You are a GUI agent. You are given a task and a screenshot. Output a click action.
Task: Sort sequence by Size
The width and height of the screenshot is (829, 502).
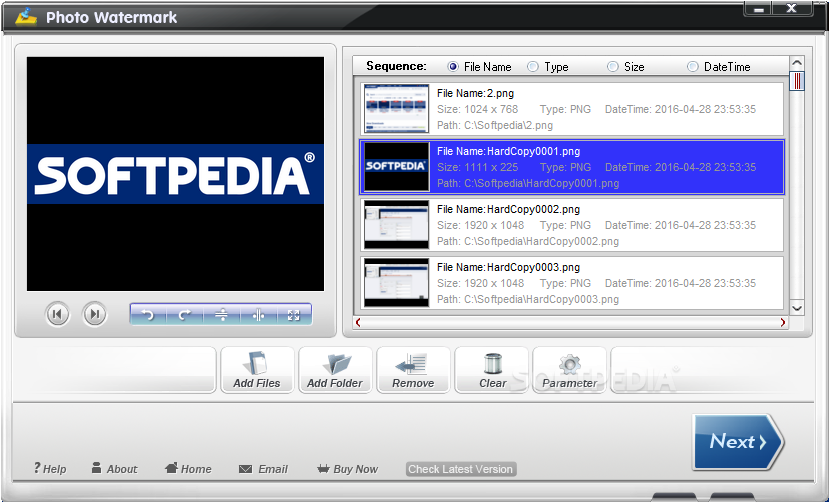(x=626, y=67)
